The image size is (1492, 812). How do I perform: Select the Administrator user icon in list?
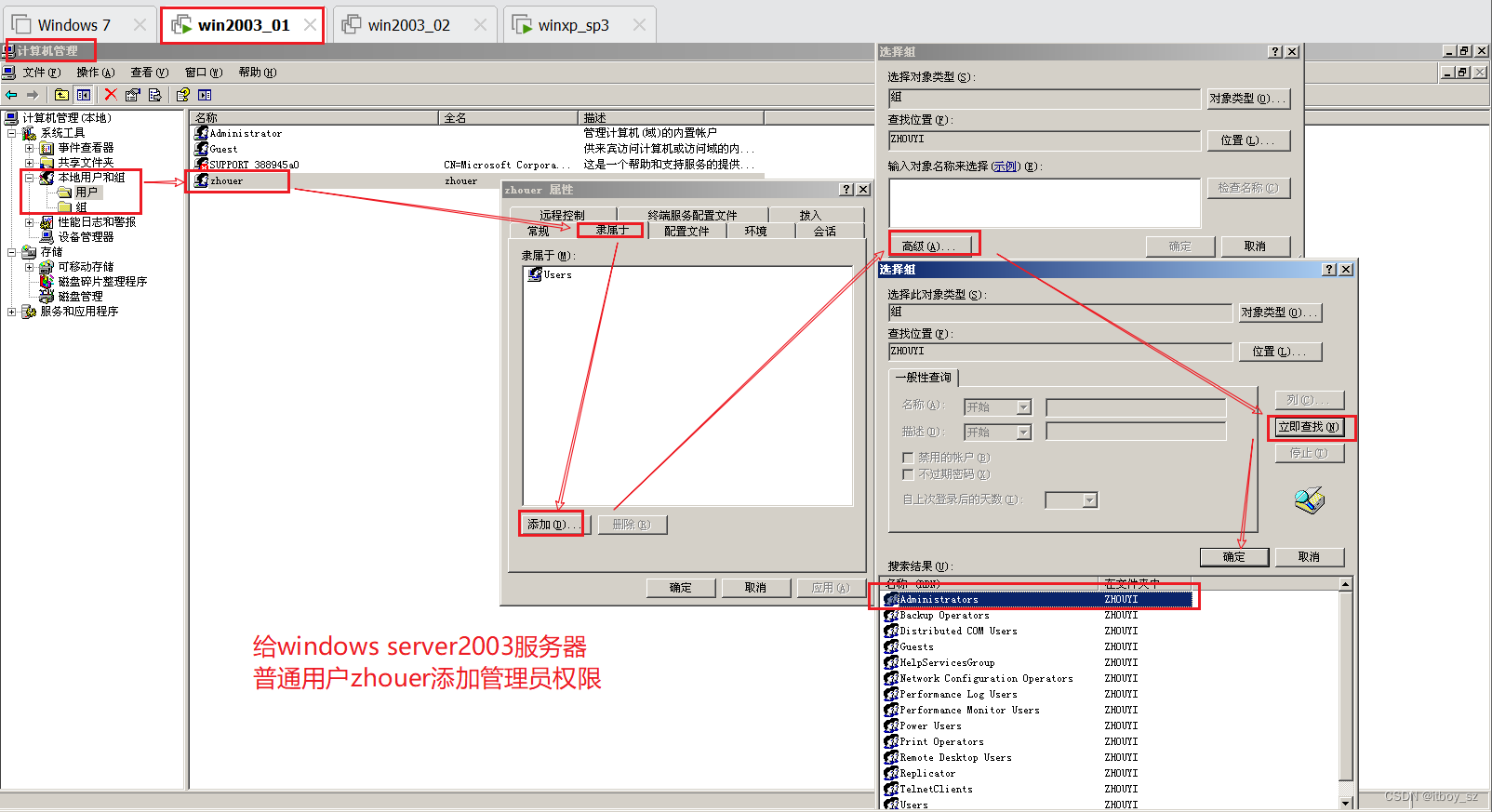[201, 133]
